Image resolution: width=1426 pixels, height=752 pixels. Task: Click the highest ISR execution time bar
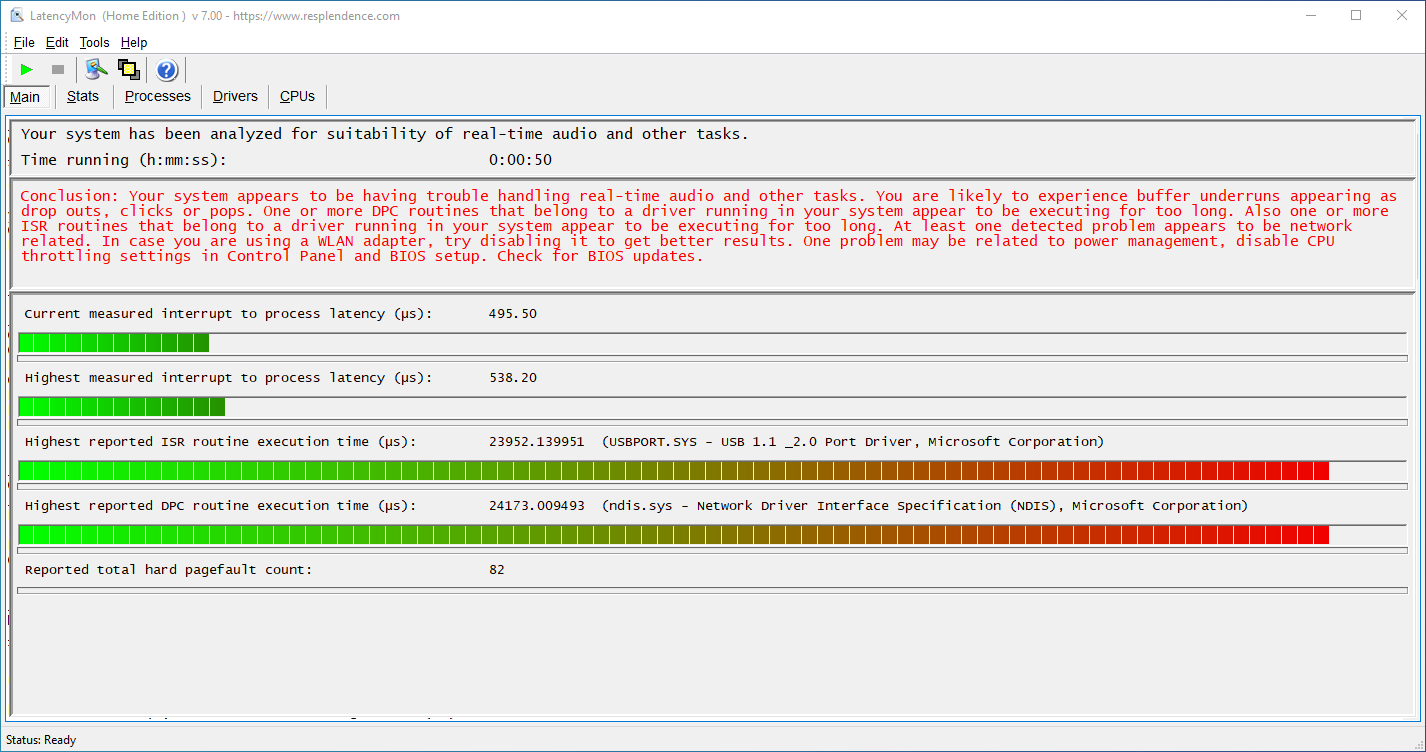[x=712, y=471]
